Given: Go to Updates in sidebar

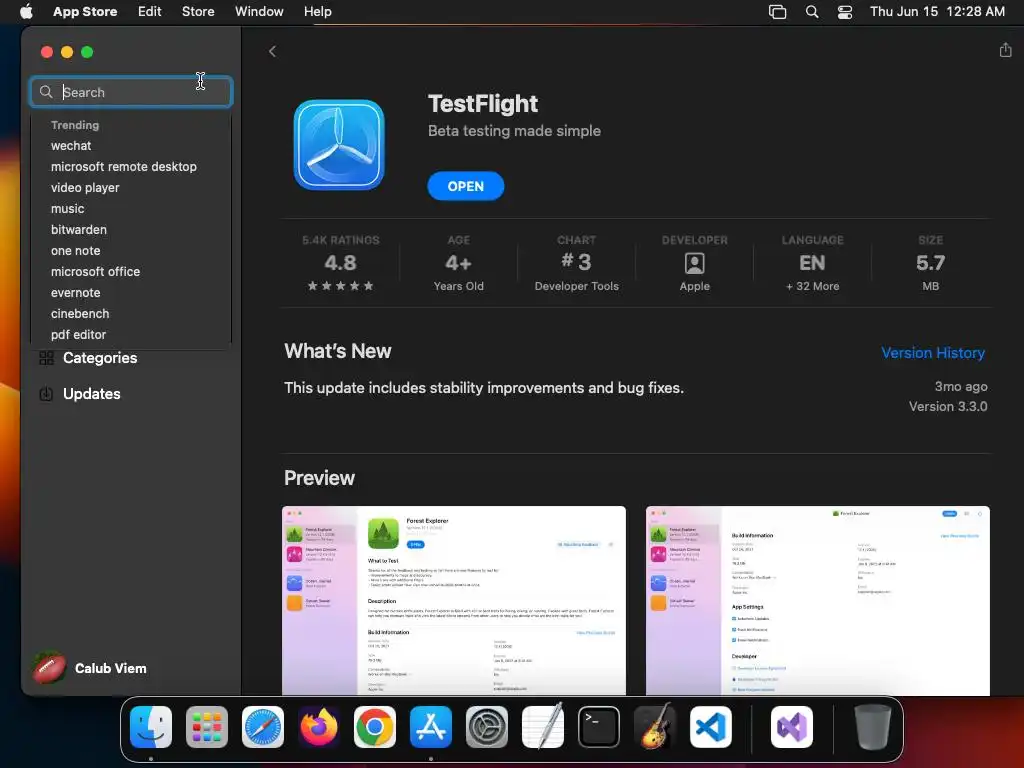Looking at the screenshot, I should pyautogui.click(x=91, y=394).
